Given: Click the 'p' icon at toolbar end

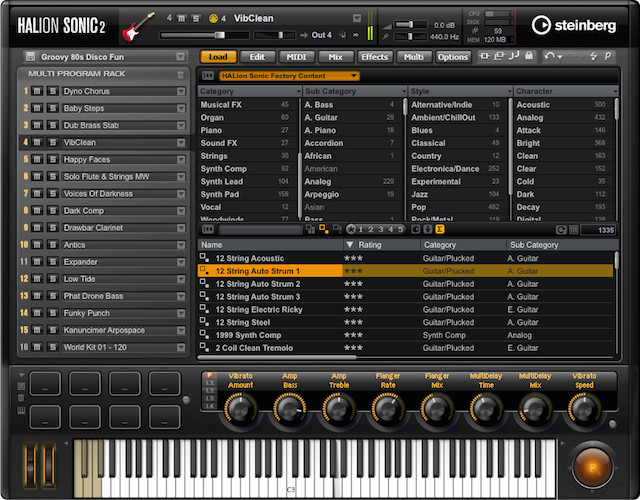Looking at the screenshot, I should 608,56.
